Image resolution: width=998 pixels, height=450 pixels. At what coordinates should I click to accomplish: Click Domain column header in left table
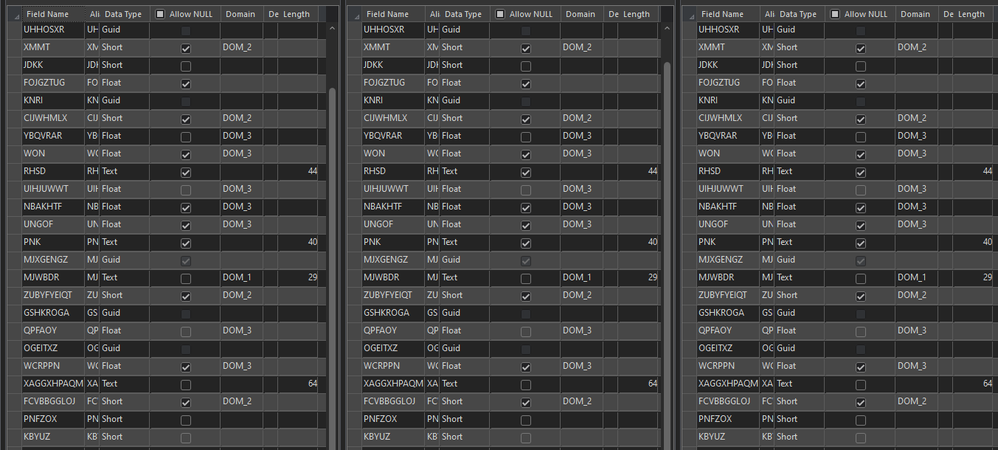point(242,14)
